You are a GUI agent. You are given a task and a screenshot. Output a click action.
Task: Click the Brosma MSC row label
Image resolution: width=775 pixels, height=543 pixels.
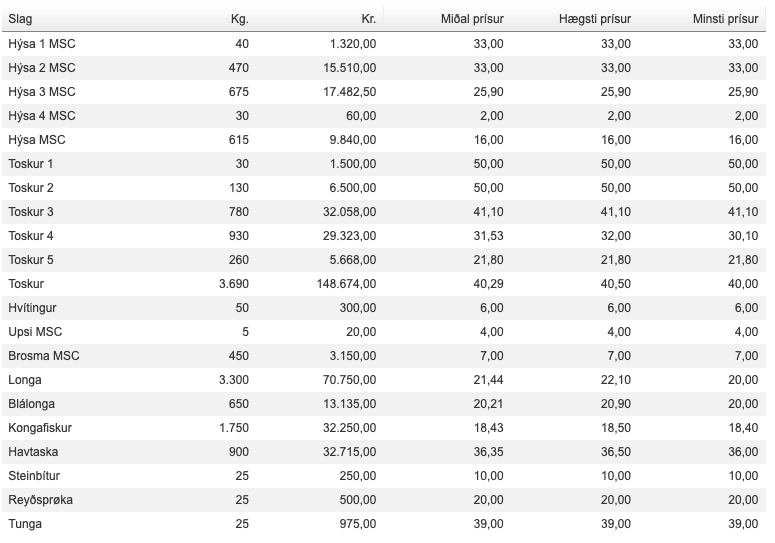pyautogui.click(x=43, y=355)
